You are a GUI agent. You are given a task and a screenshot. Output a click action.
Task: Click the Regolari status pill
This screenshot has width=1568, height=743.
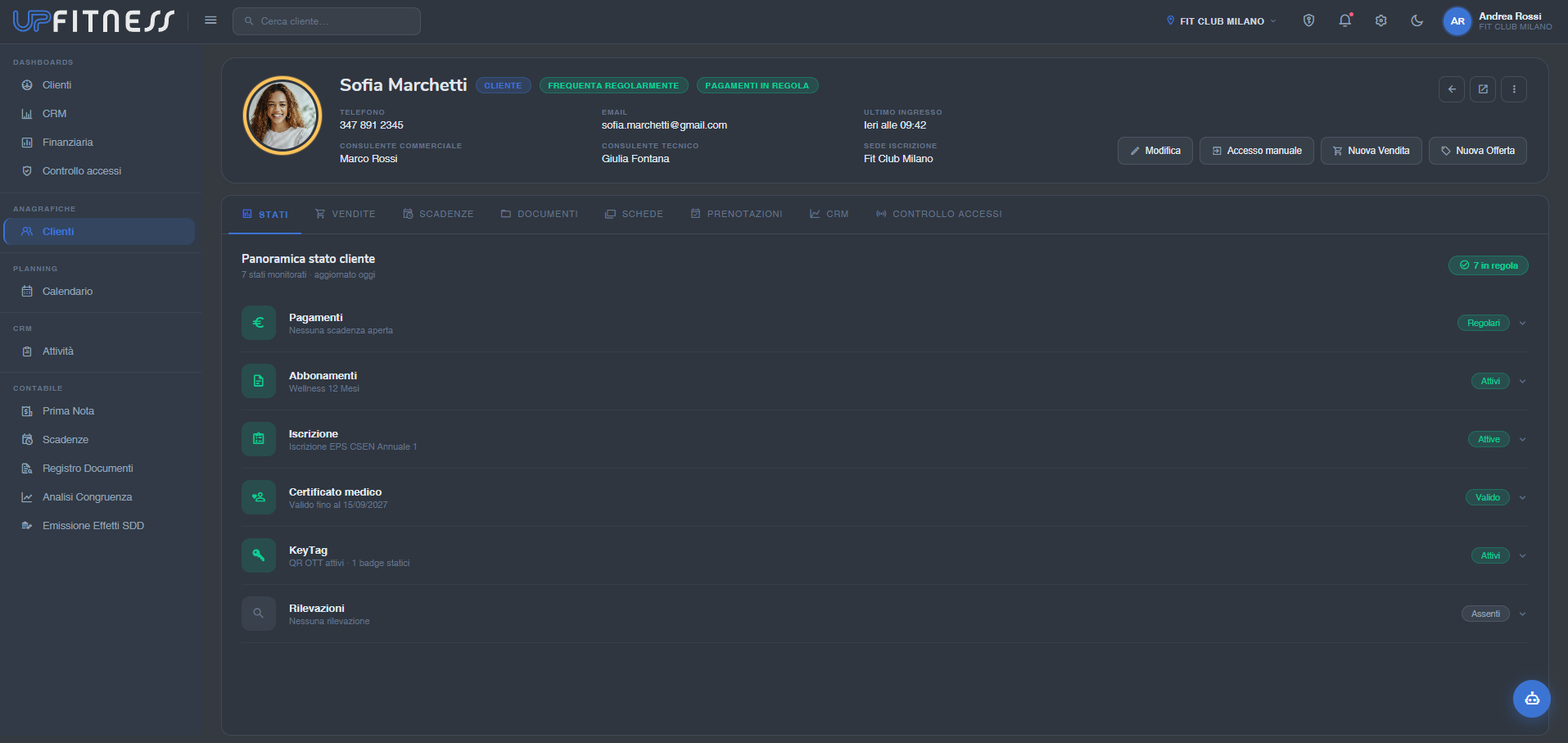pos(1483,324)
